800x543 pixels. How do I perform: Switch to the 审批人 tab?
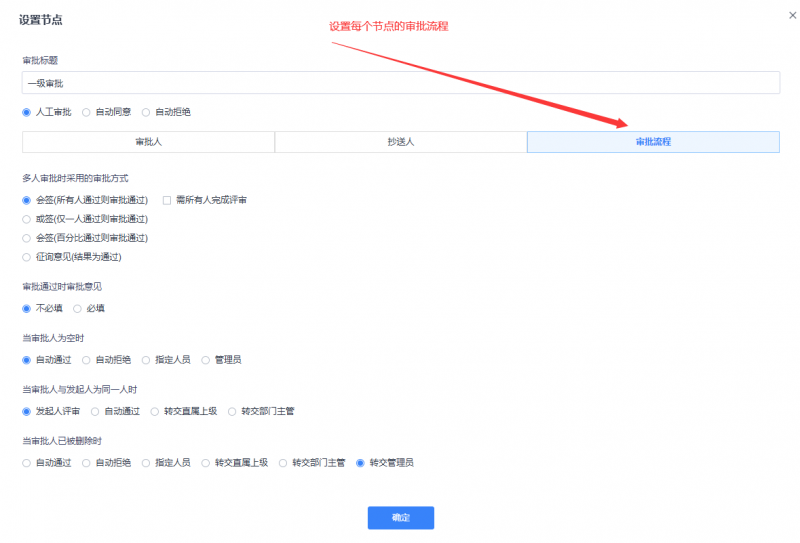(x=148, y=142)
